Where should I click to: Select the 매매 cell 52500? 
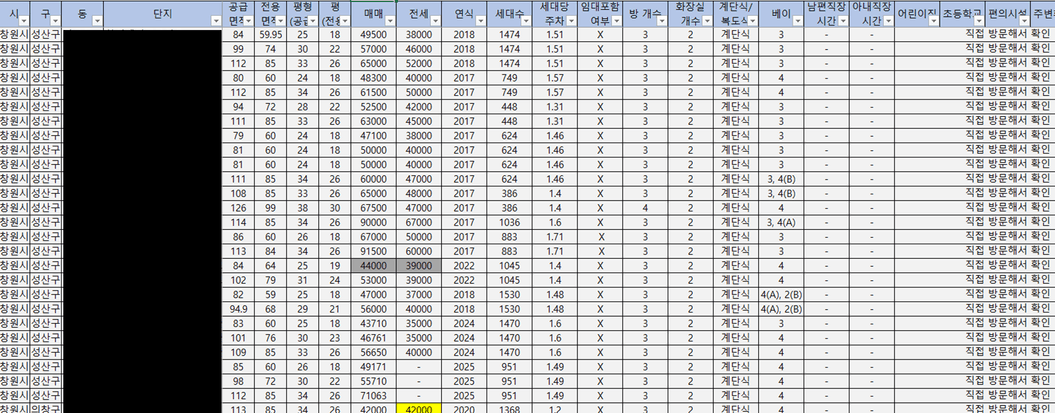click(x=374, y=107)
